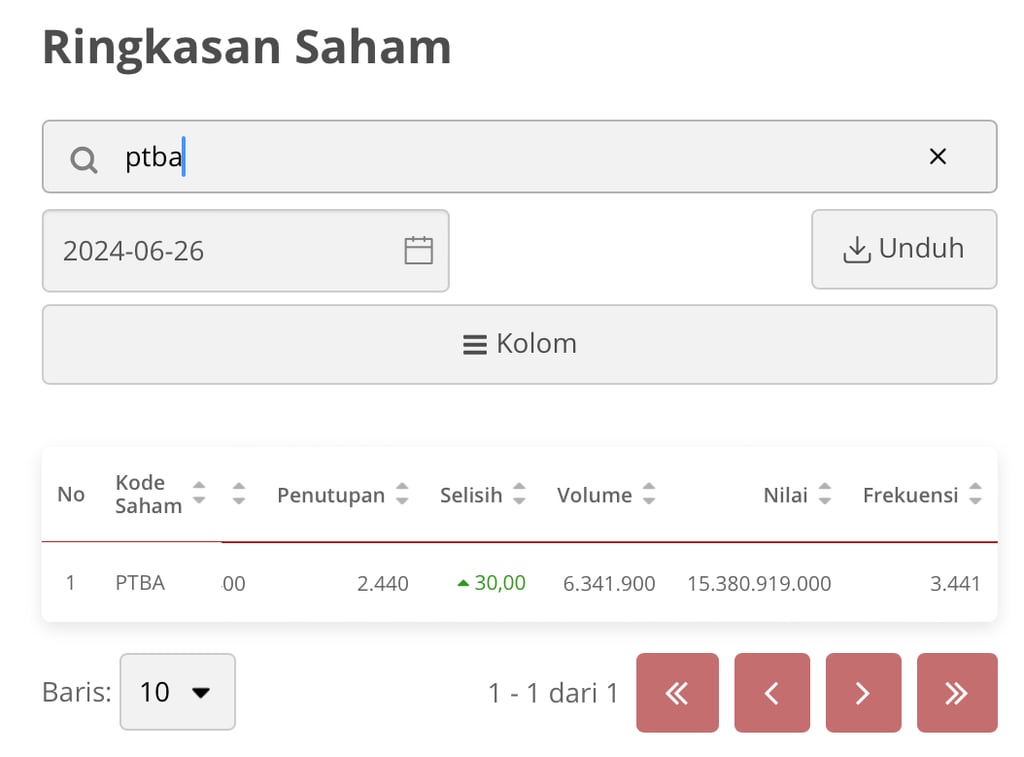Clear the ptba search using the X icon

pyautogui.click(x=937, y=156)
